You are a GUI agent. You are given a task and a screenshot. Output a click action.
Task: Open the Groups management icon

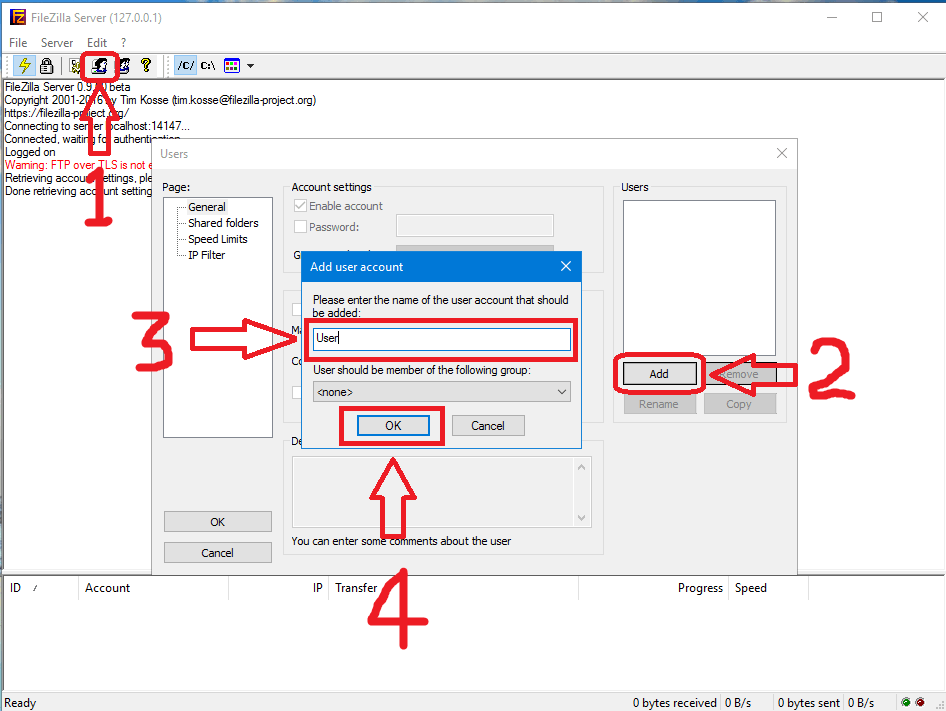(x=122, y=65)
